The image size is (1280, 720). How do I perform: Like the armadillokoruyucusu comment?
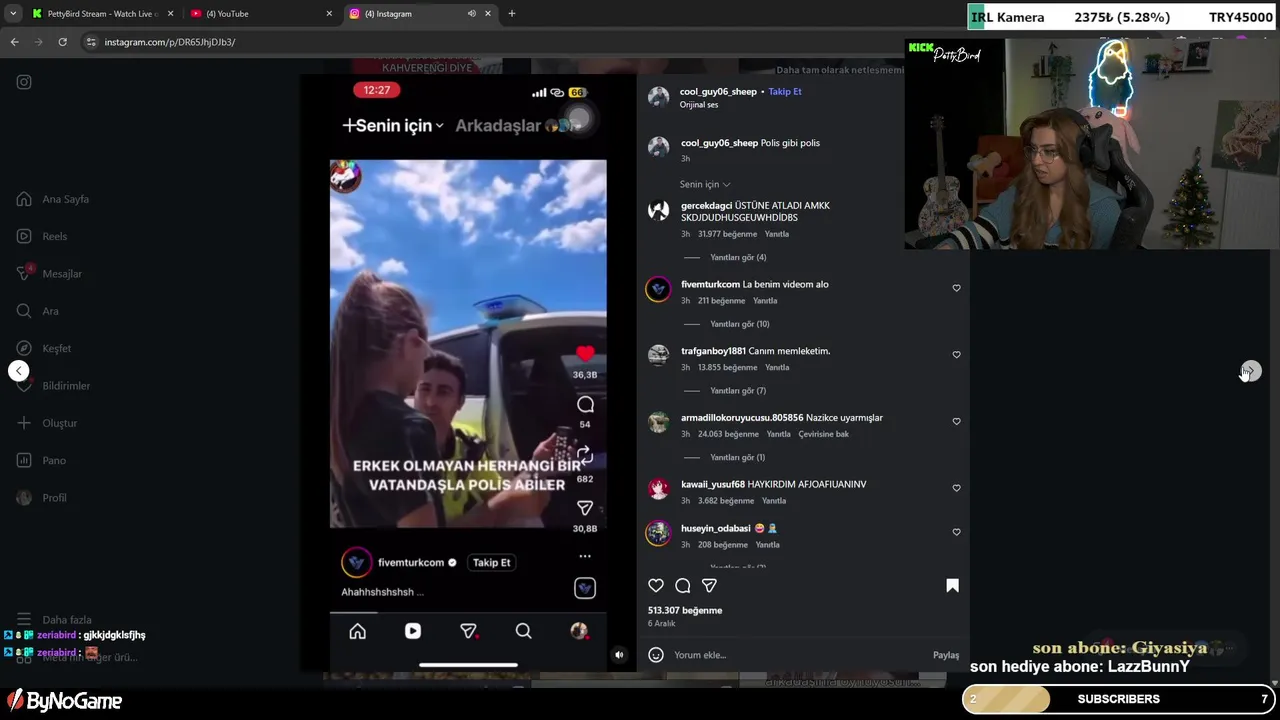[956, 421]
